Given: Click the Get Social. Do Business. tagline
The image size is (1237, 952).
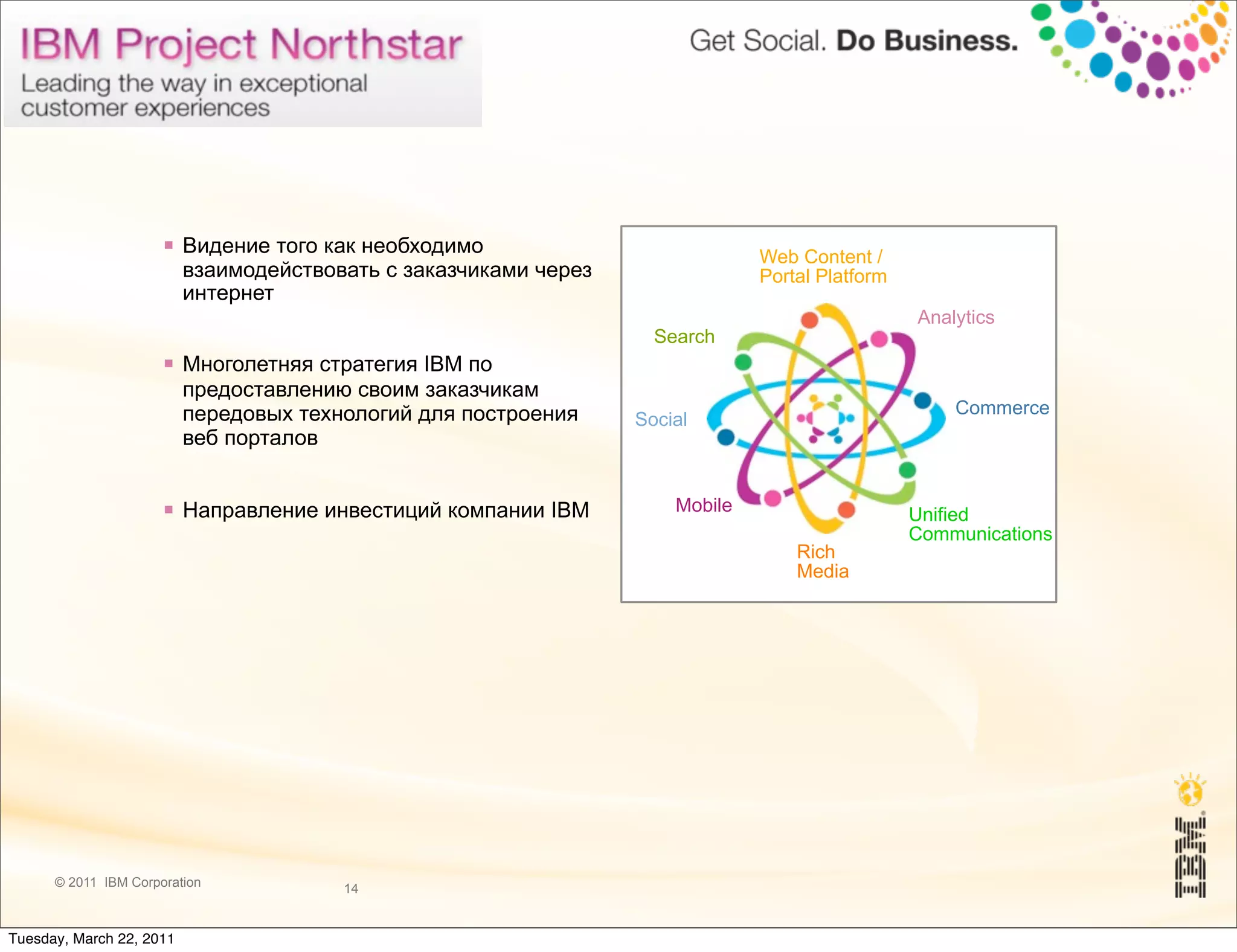Looking at the screenshot, I should [853, 41].
